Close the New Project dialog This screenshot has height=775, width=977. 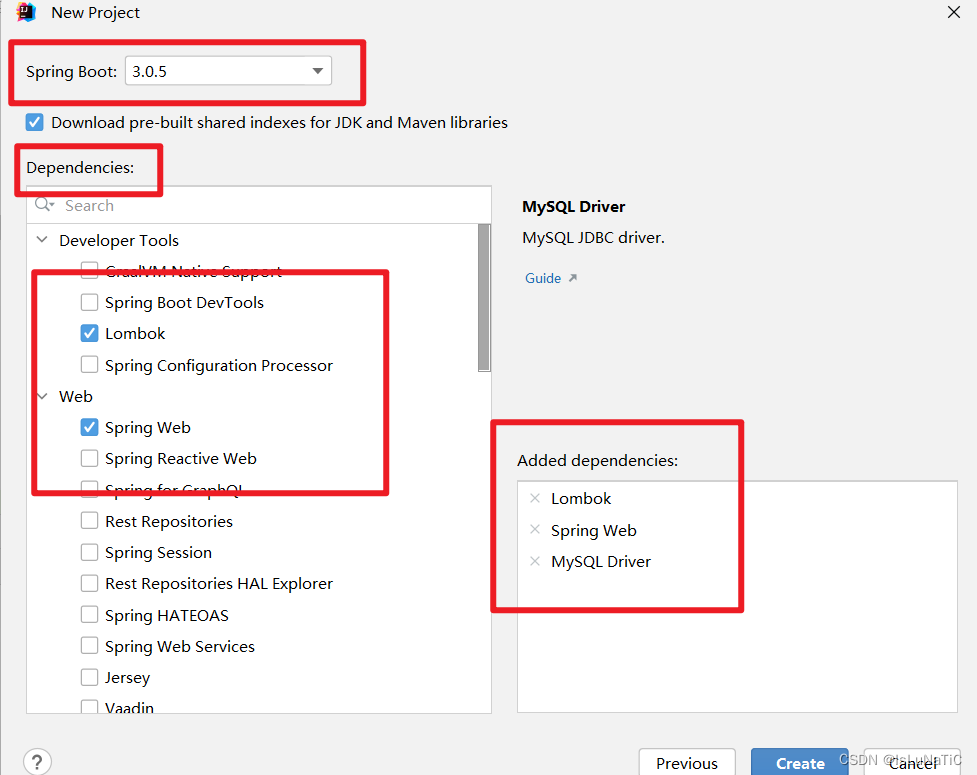(x=953, y=12)
